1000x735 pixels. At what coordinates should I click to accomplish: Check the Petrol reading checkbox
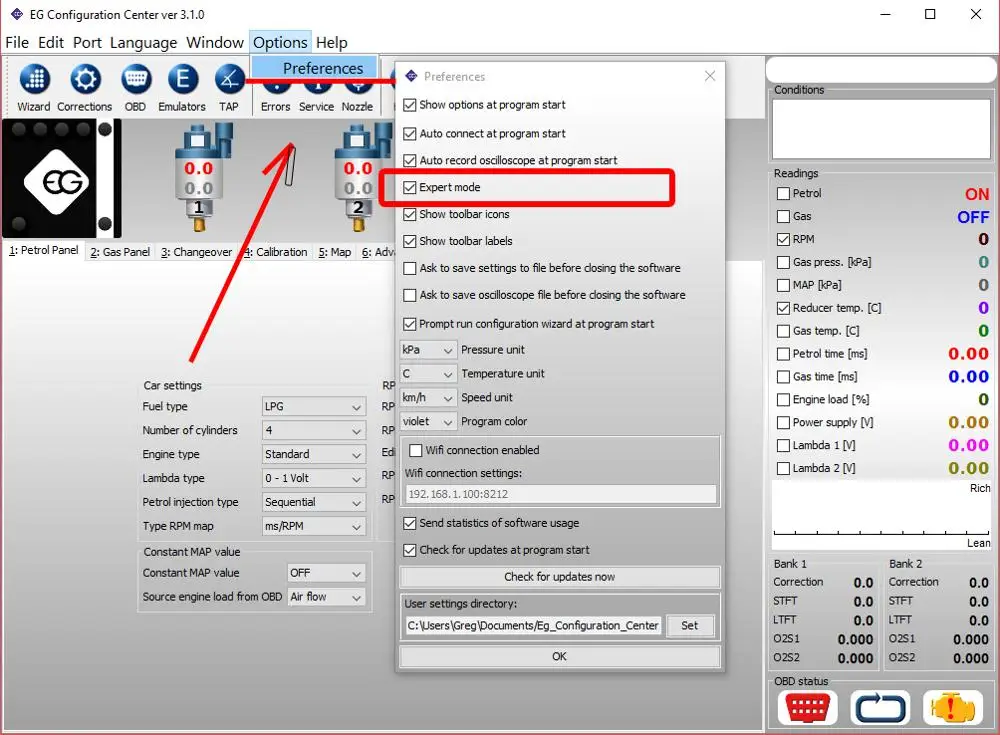(x=783, y=193)
